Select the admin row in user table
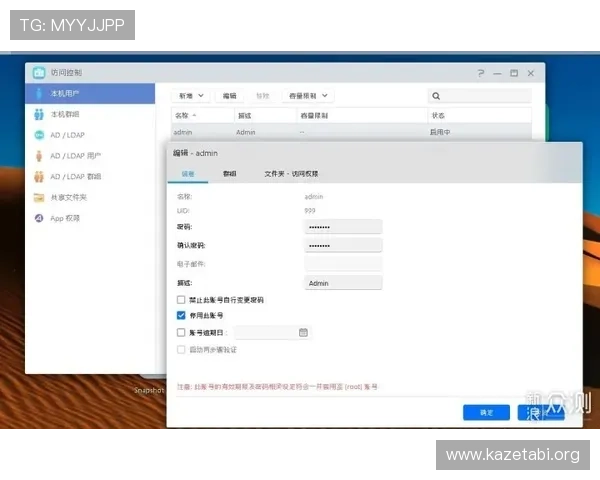Image resolution: width=600 pixels, height=480 pixels. pos(351,132)
